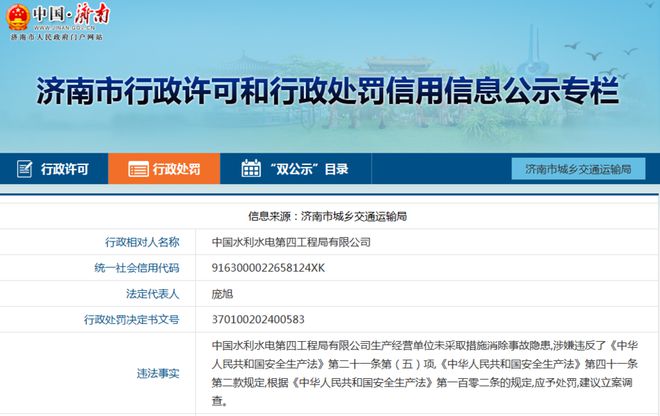Screen dimensions: 660x416
Task: Click 济南市人民政府门户网站 subtitle text
Action: (57, 37)
